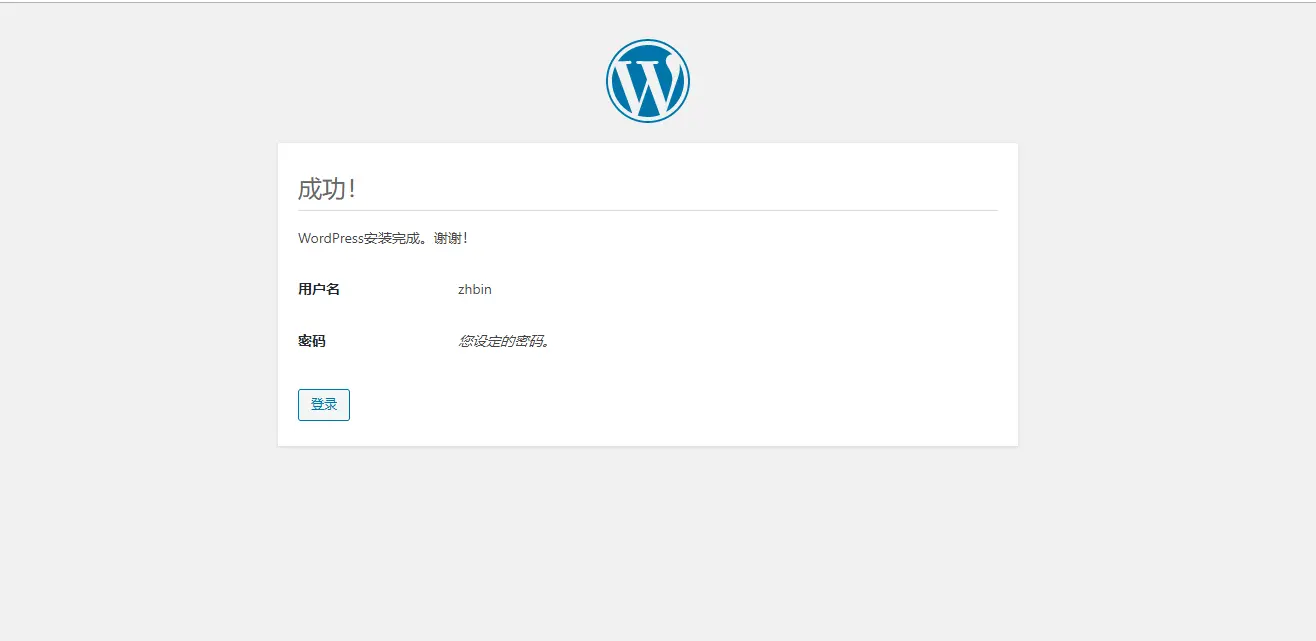Select the username value zhbin
Viewport: 1316px width, 641px height.
point(475,289)
